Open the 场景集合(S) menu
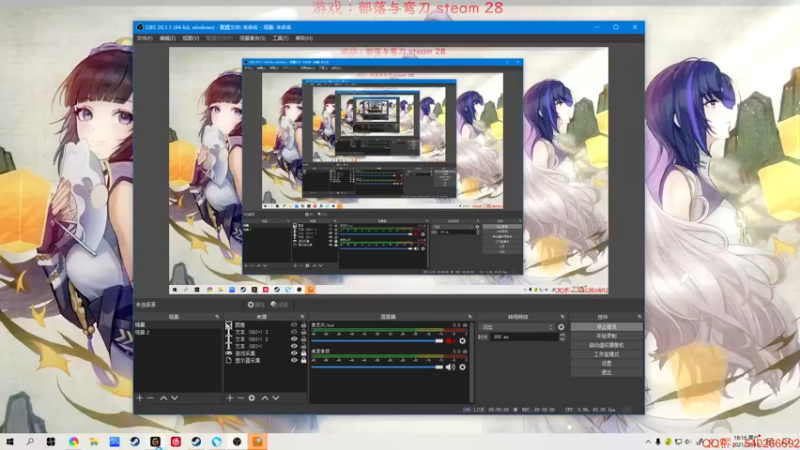The height and width of the screenshot is (450, 800). 253,38
